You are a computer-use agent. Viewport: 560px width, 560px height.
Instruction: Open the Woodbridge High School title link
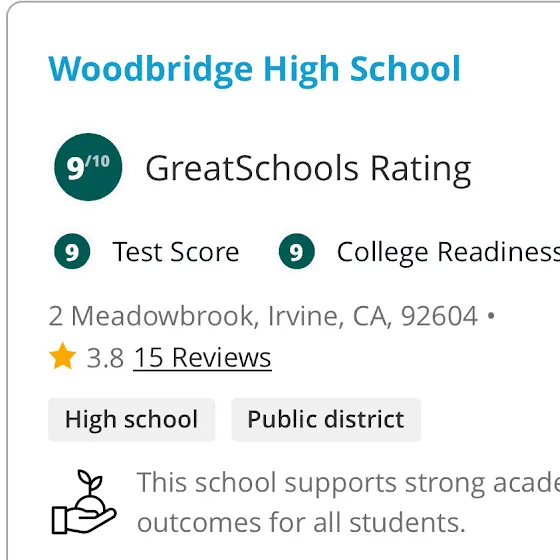[254, 71]
